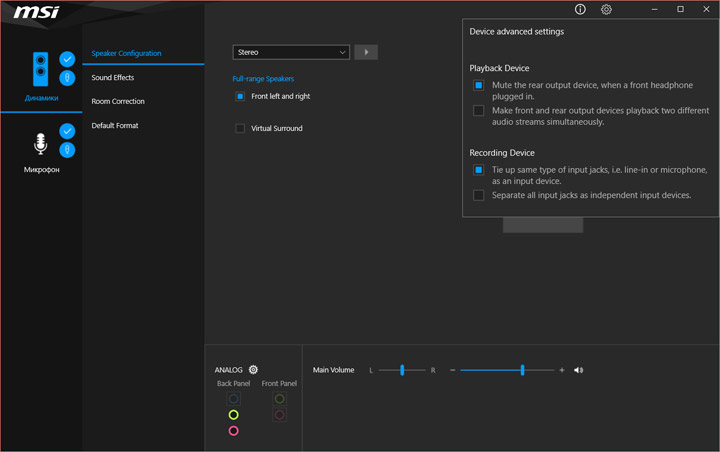The height and width of the screenshot is (452, 720).
Task: Select the Динамики speakers device icon
Action: click(x=41, y=69)
